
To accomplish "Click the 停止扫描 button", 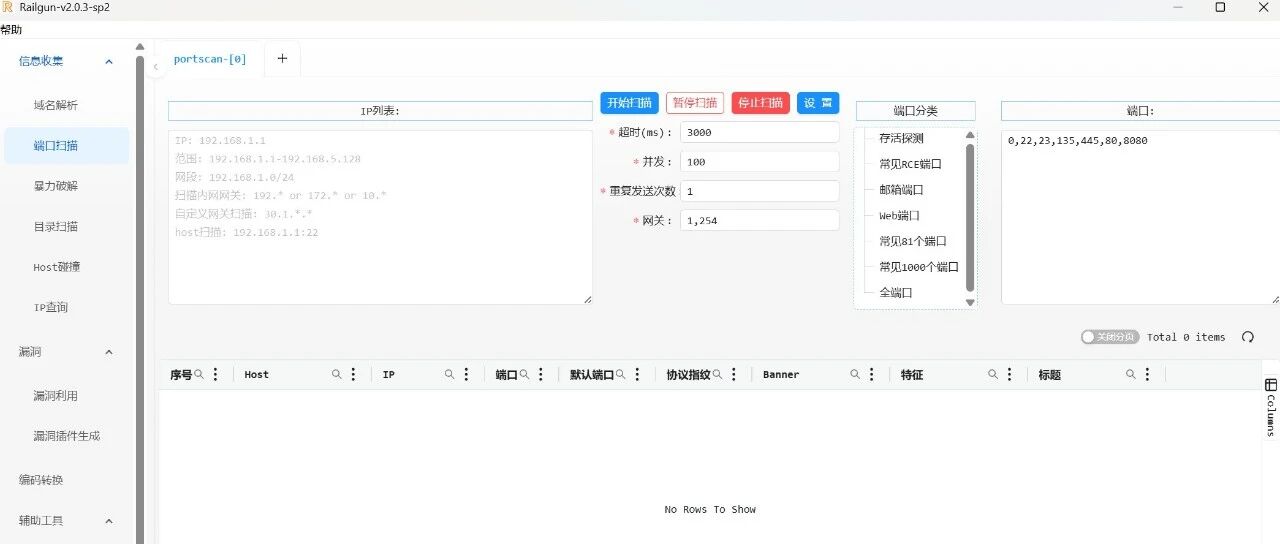I will point(760,103).
